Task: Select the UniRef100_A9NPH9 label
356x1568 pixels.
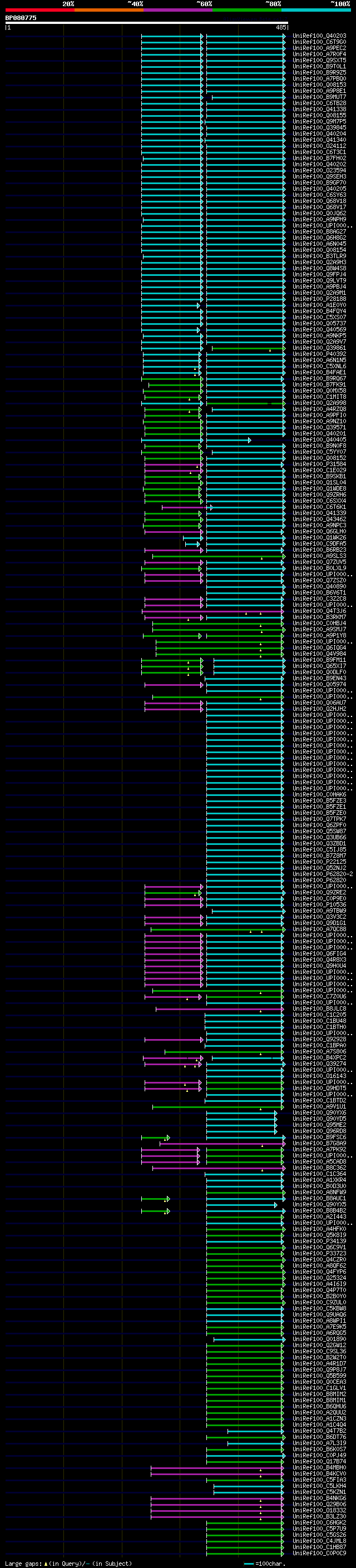Action: [319, 219]
